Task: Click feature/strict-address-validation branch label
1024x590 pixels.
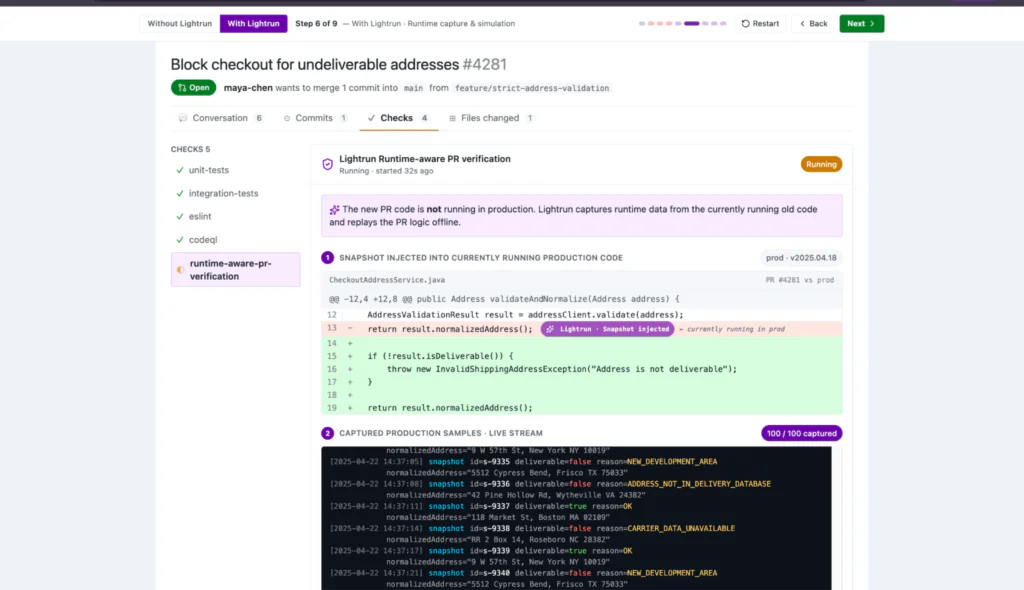Action: pyautogui.click(x=532, y=88)
